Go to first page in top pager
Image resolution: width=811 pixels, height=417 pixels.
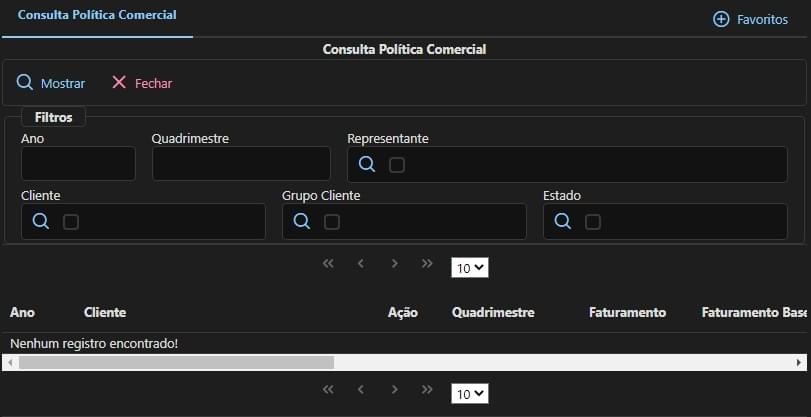click(x=327, y=264)
